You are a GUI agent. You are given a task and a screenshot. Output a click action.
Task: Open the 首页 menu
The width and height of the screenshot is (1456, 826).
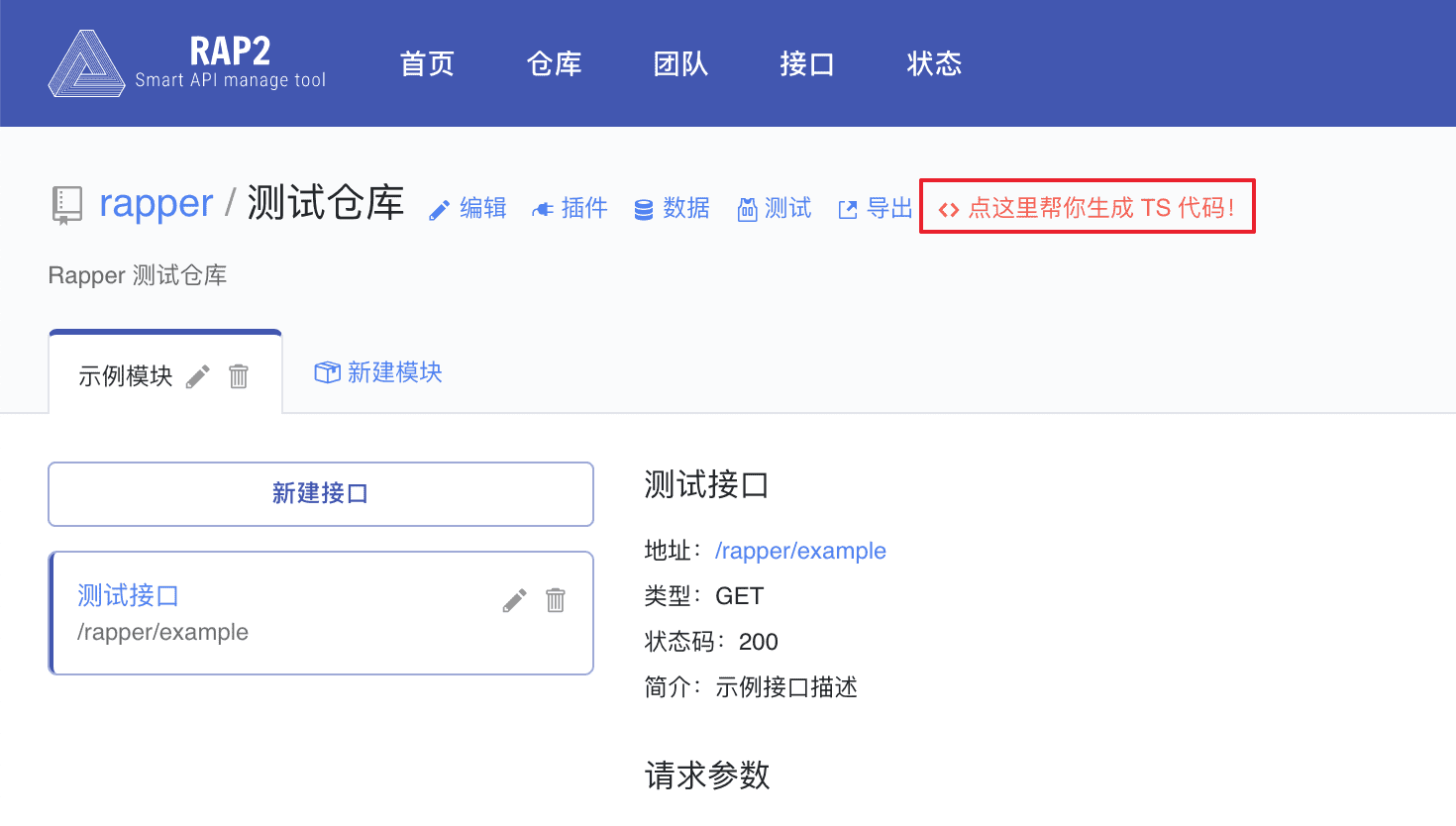pos(427,64)
